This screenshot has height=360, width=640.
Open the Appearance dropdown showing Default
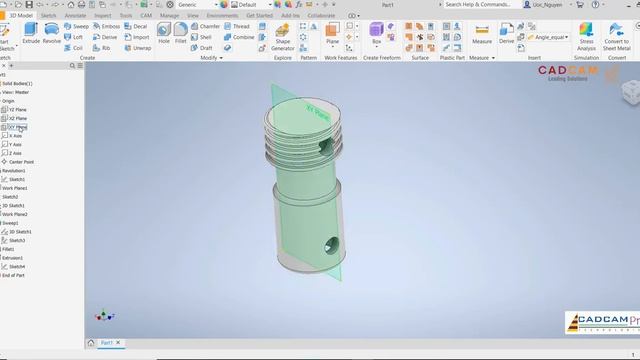point(251,5)
